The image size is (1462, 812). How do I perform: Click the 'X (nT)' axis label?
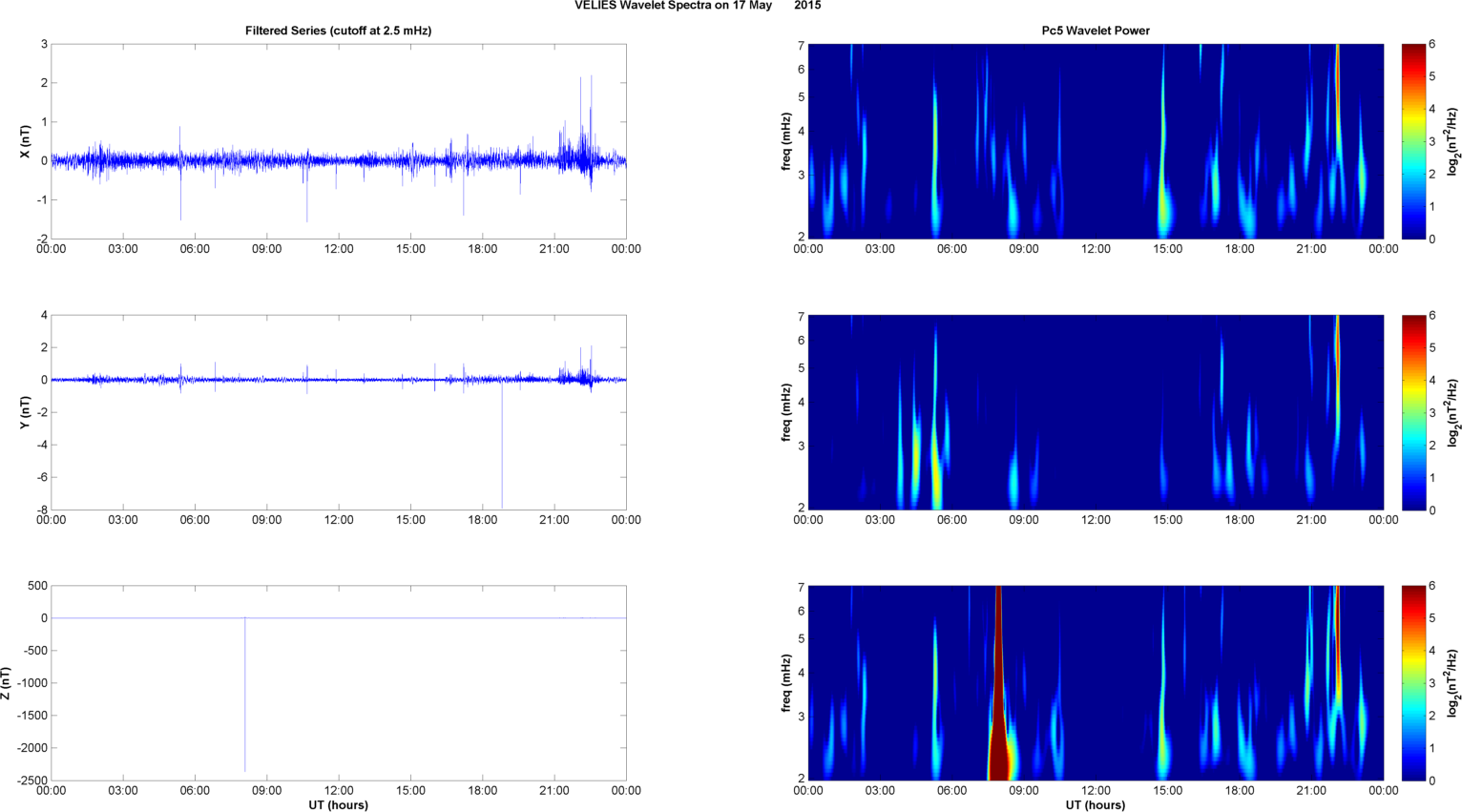click(x=27, y=141)
